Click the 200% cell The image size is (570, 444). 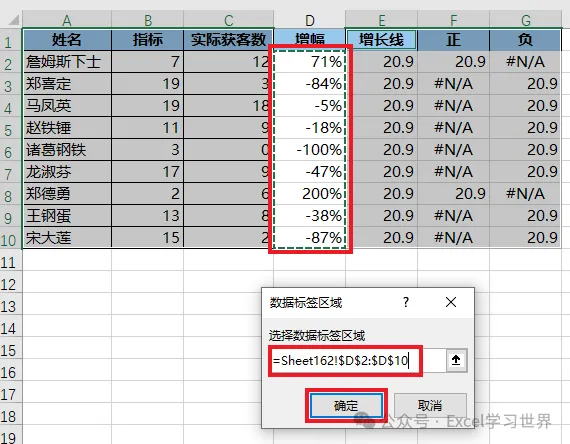[309, 194]
